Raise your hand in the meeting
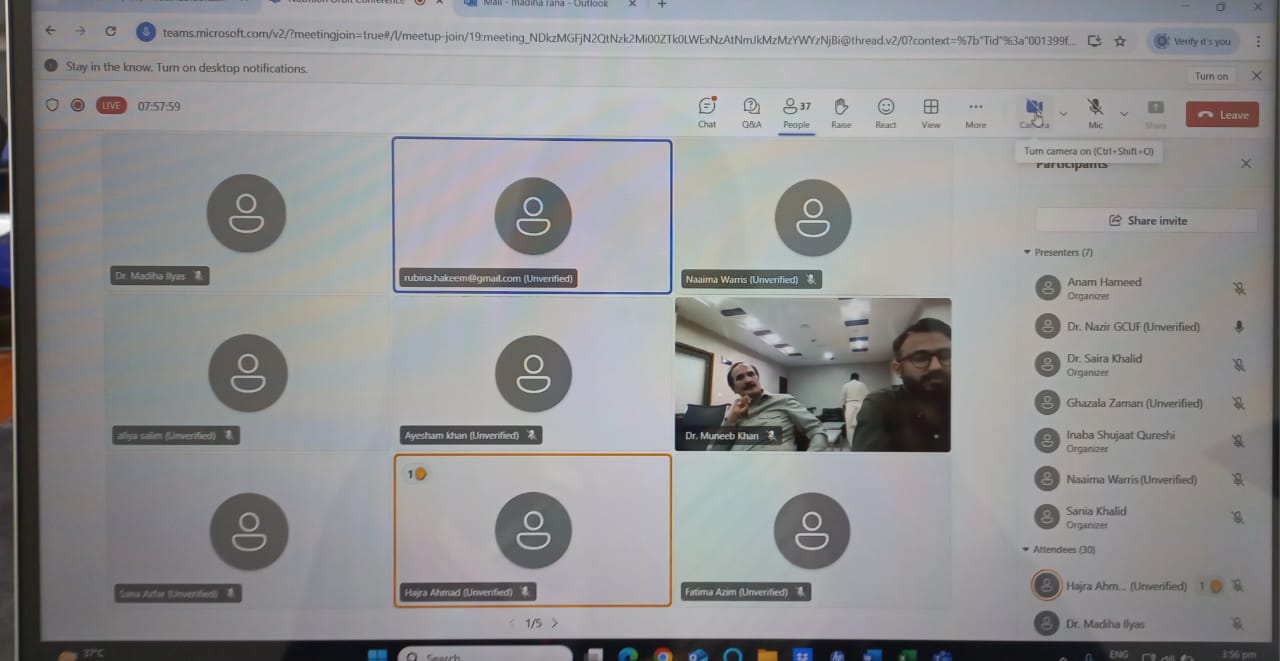This screenshot has width=1280, height=661. coord(841,112)
